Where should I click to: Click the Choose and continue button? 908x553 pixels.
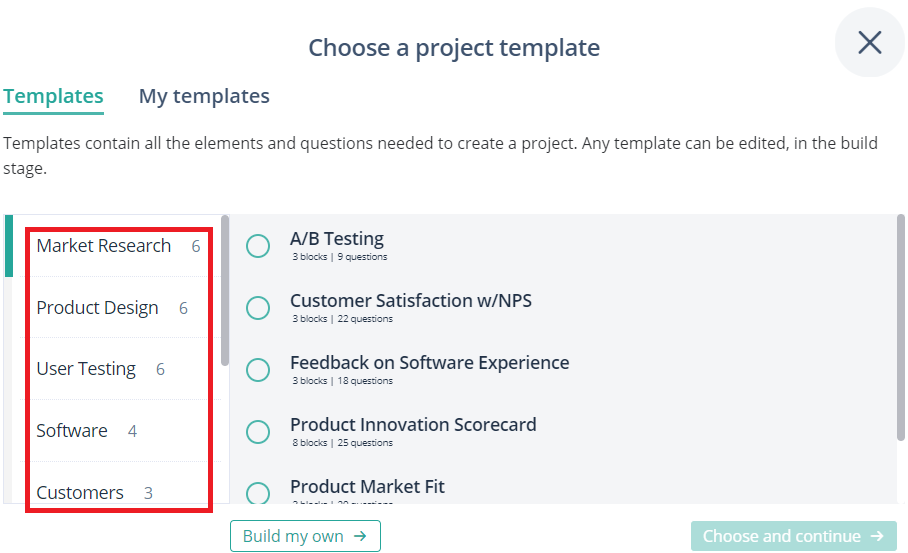793,536
